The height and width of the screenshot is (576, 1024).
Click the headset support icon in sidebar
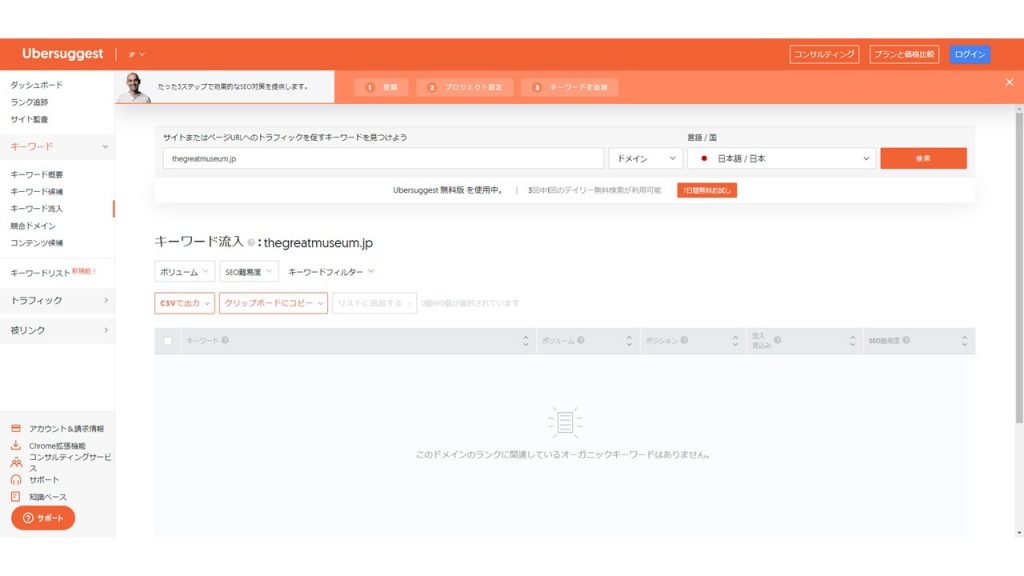point(16,480)
